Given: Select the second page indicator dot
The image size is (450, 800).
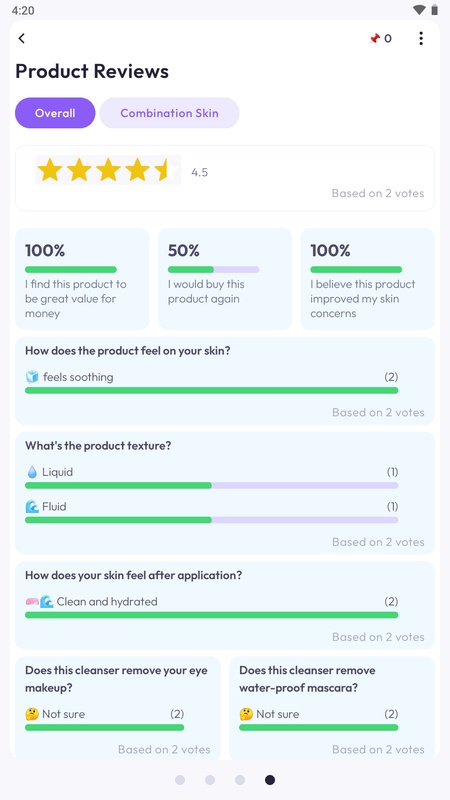Looking at the screenshot, I should (210, 780).
